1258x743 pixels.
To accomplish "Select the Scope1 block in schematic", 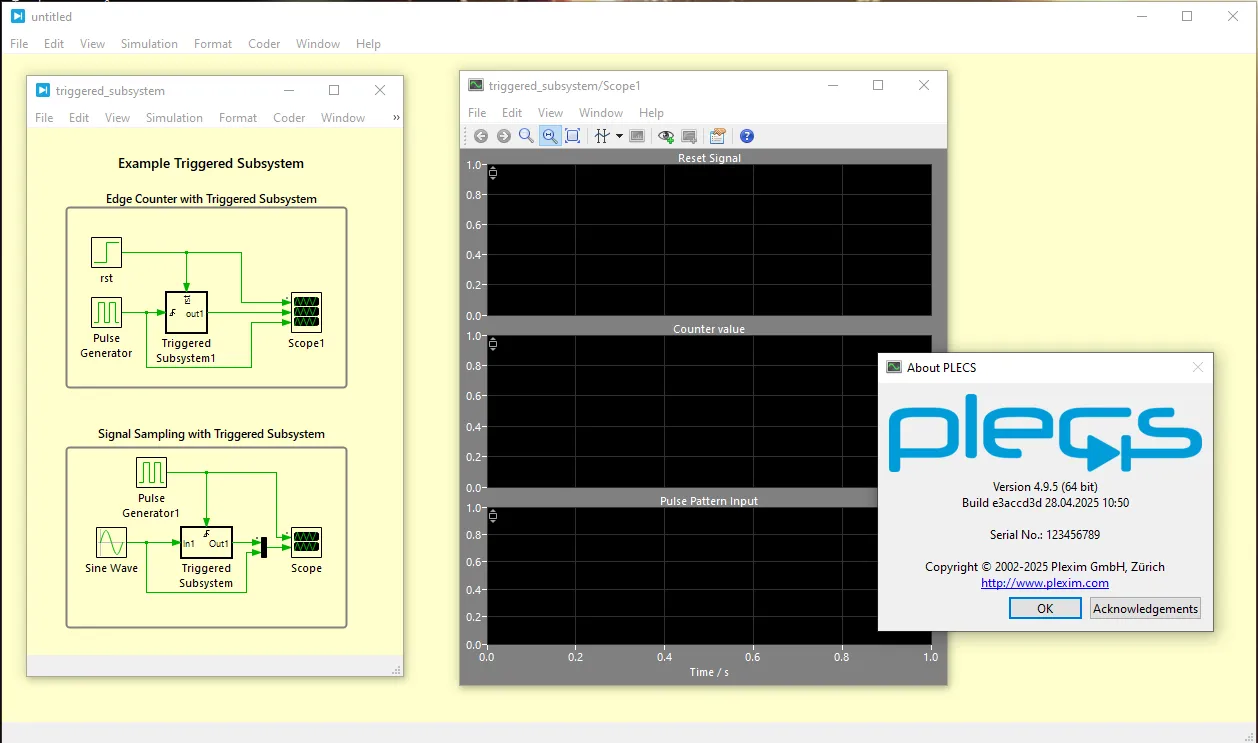I will [x=306, y=313].
